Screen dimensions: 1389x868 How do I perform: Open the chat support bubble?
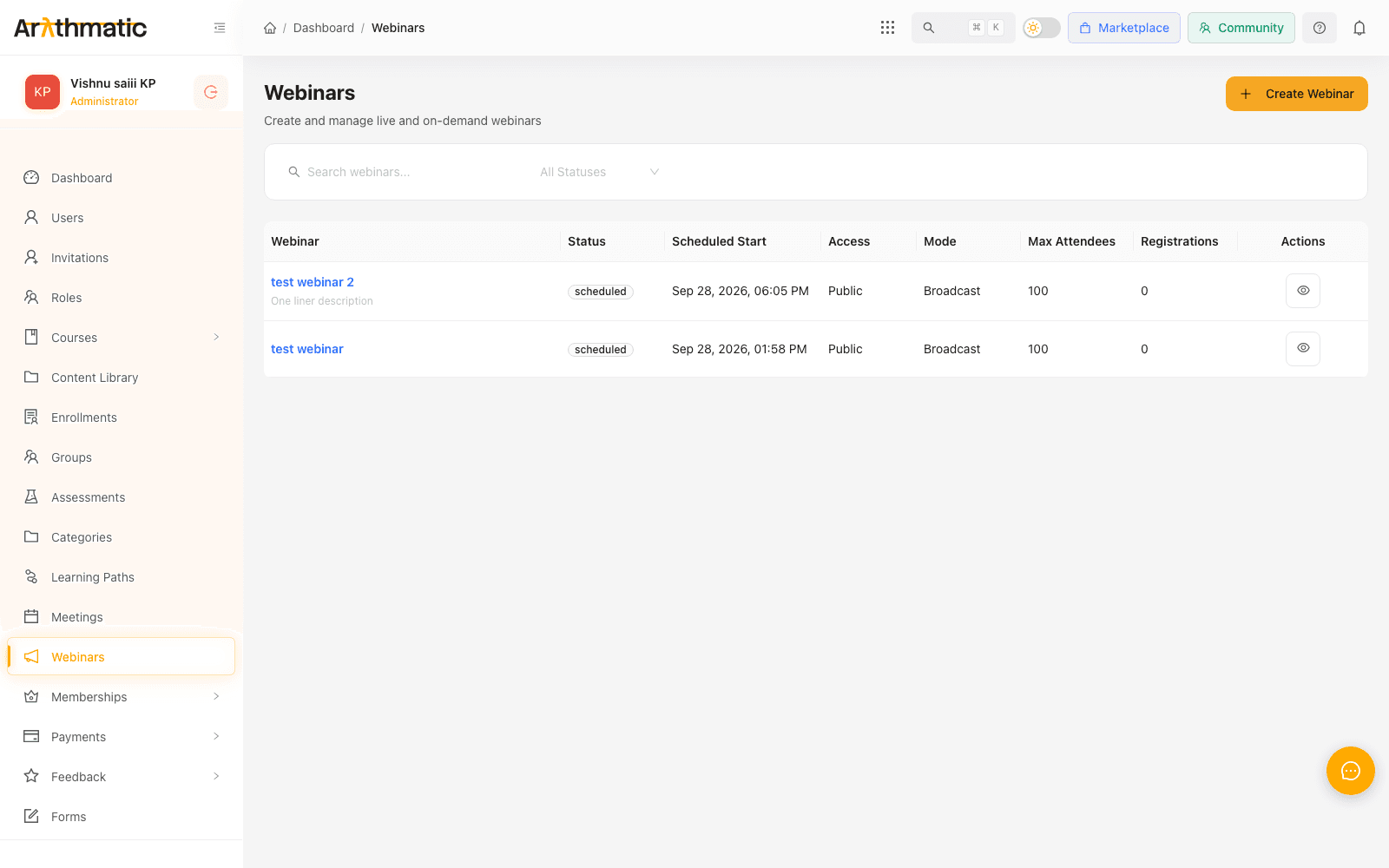coord(1351,771)
